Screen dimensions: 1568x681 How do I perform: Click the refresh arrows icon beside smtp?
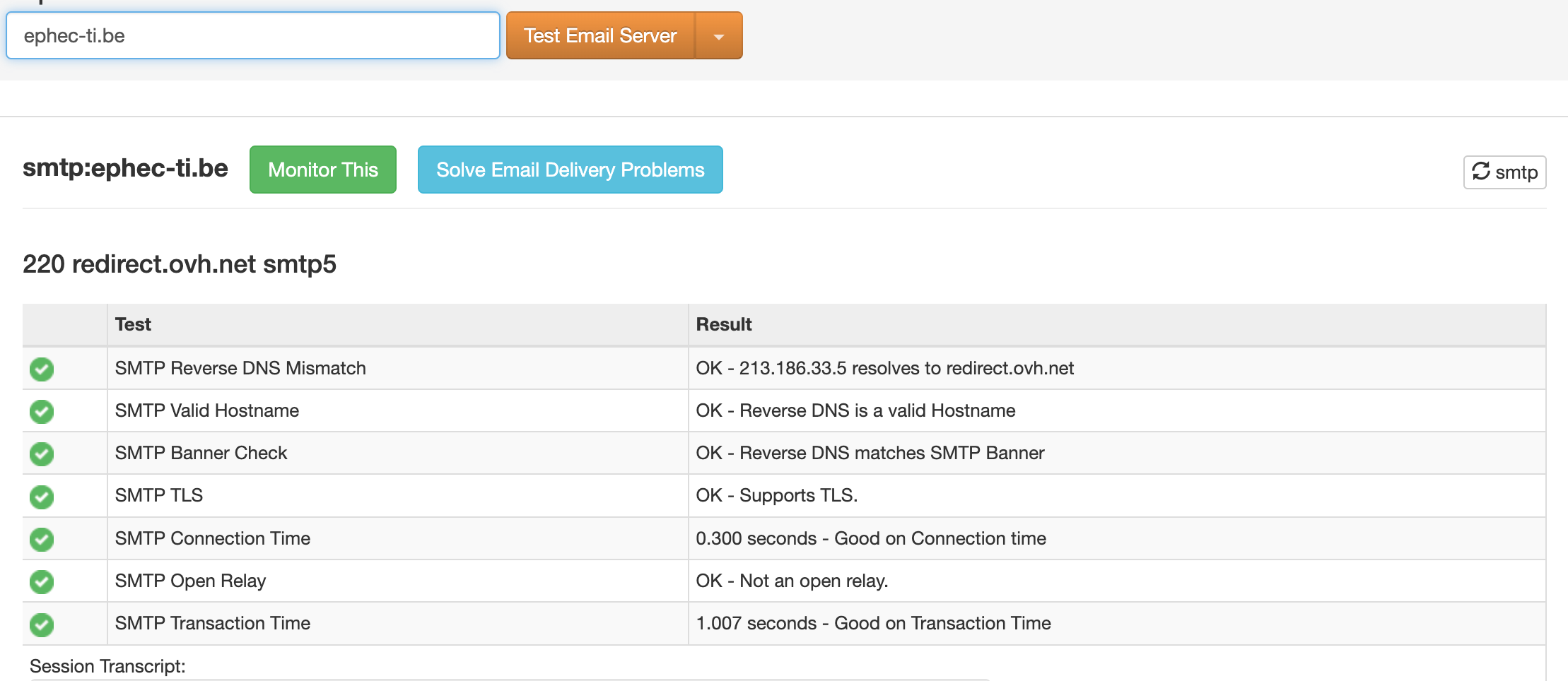1481,172
